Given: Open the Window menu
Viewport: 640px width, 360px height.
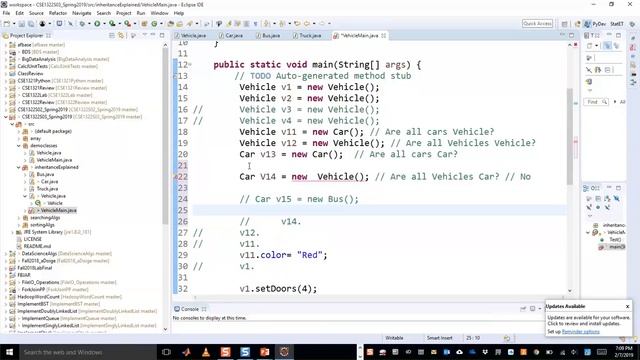Looking at the screenshot, I should 159,13.
